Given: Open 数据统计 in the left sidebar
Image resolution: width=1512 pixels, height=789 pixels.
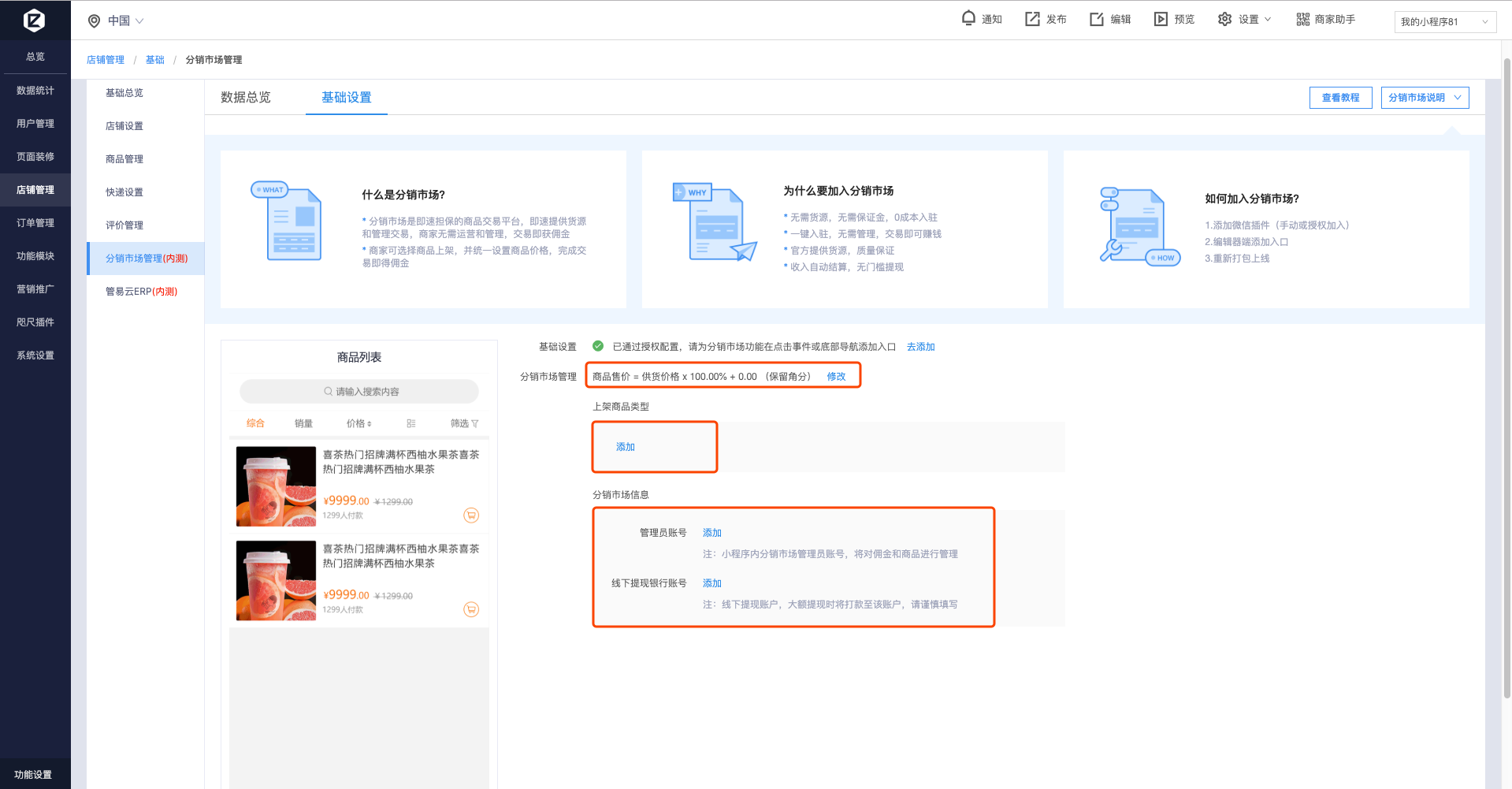Looking at the screenshot, I should (35, 91).
